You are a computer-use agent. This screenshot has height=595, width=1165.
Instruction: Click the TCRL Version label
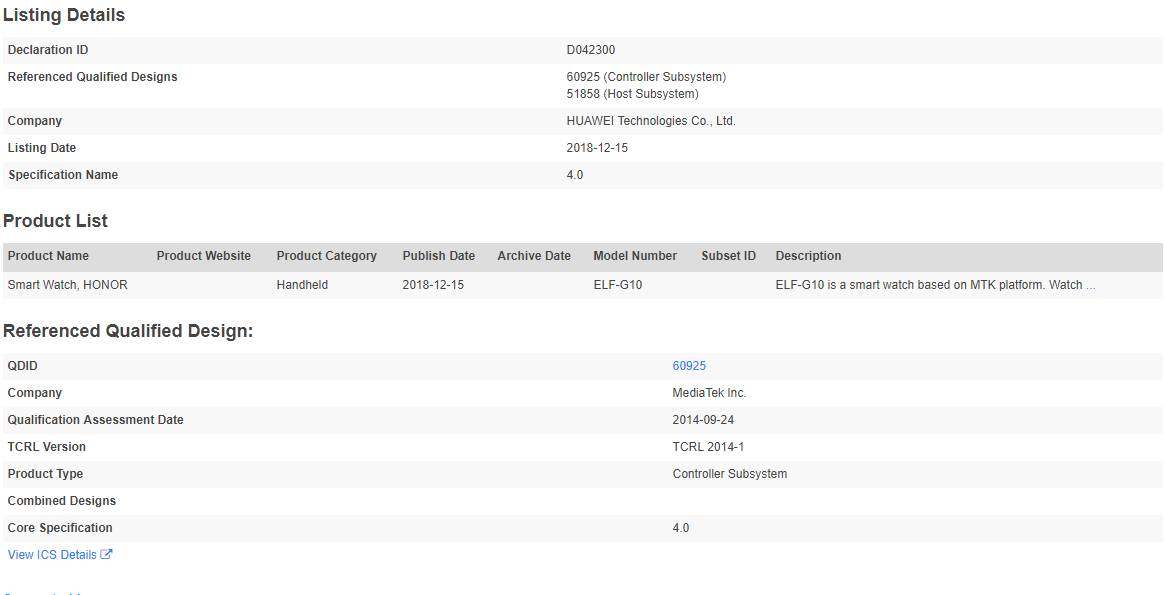point(46,446)
